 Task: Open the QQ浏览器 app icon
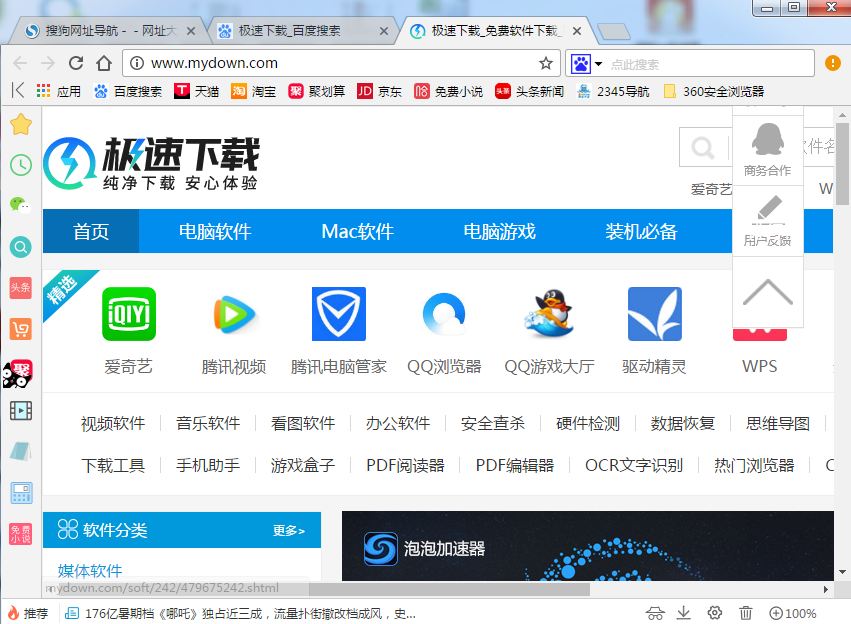pyautogui.click(x=444, y=314)
